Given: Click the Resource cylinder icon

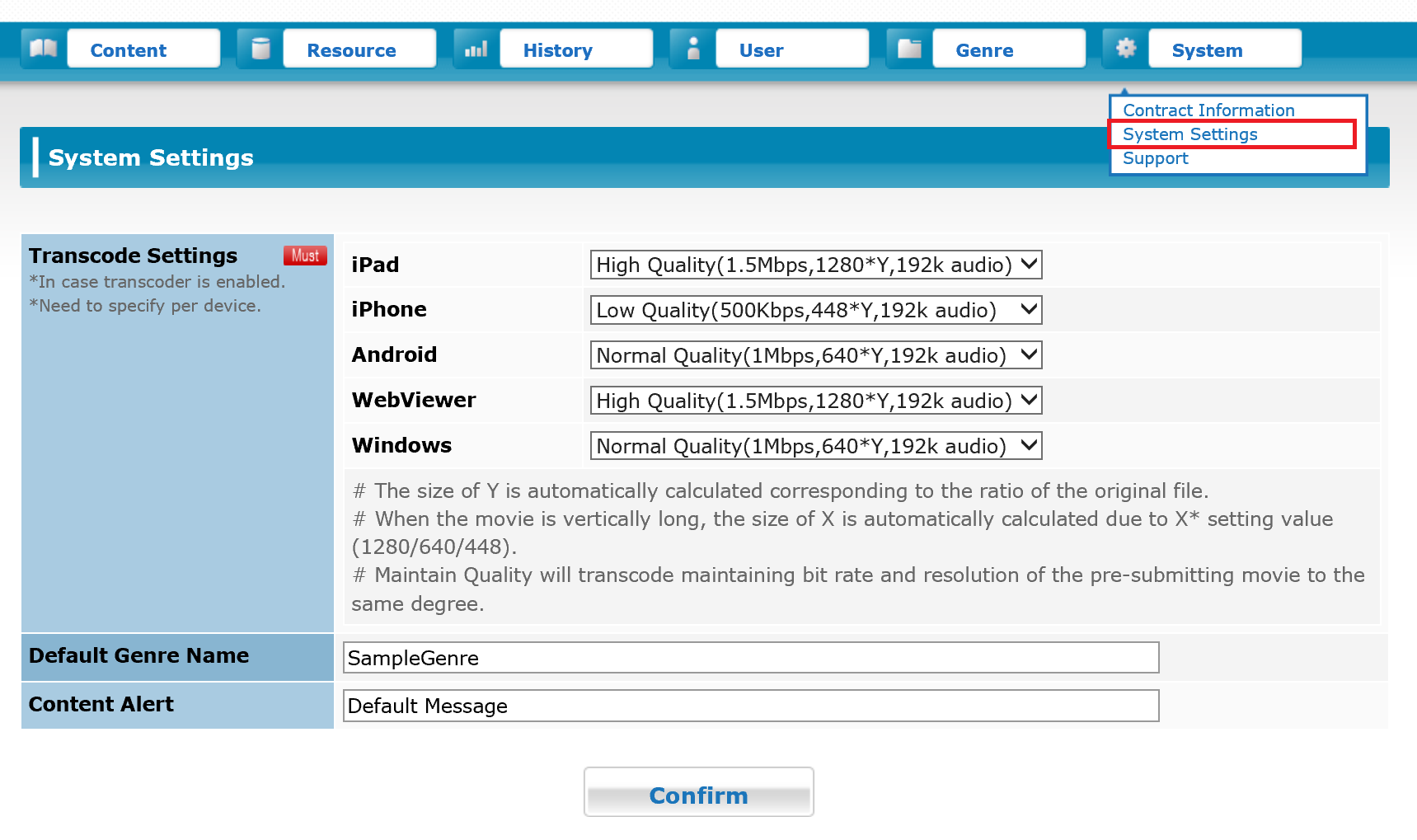Looking at the screenshot, I should coord(260,49).
